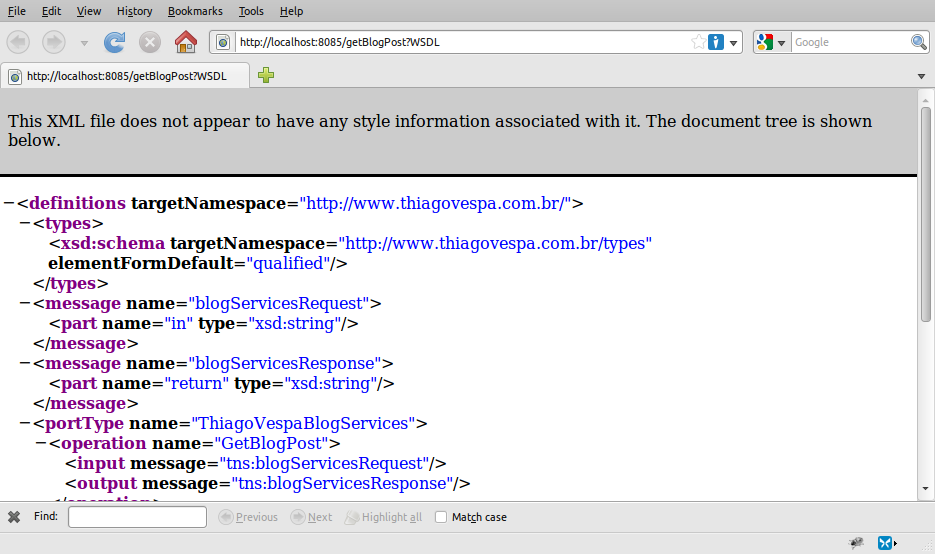Open the Bookmarks menu

[196, 11]
